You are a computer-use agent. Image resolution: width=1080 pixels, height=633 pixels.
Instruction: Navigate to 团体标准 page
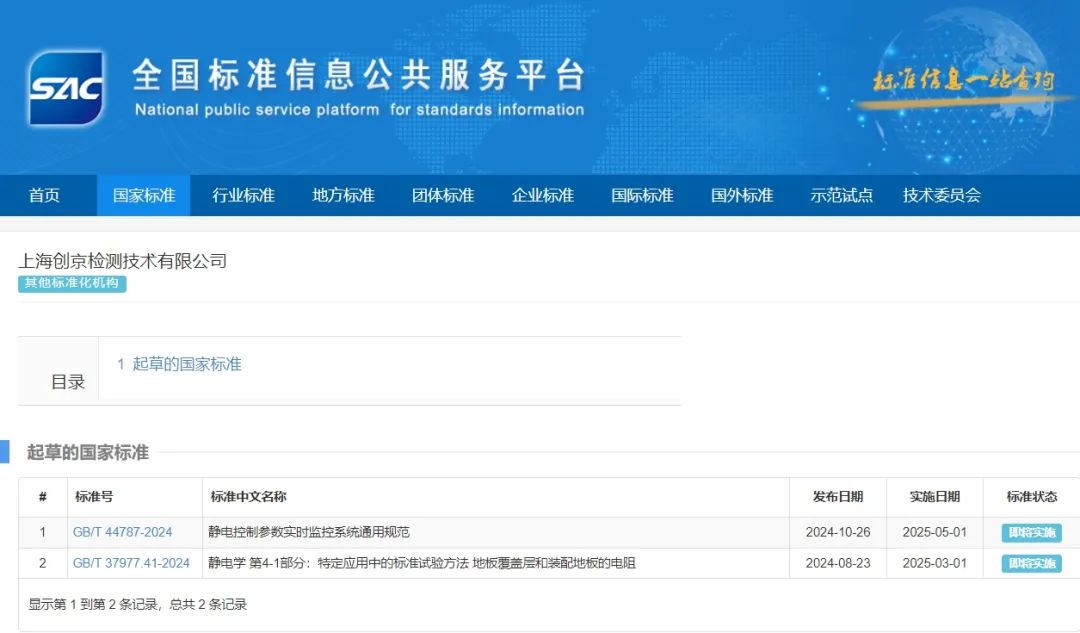pos(443,196)
